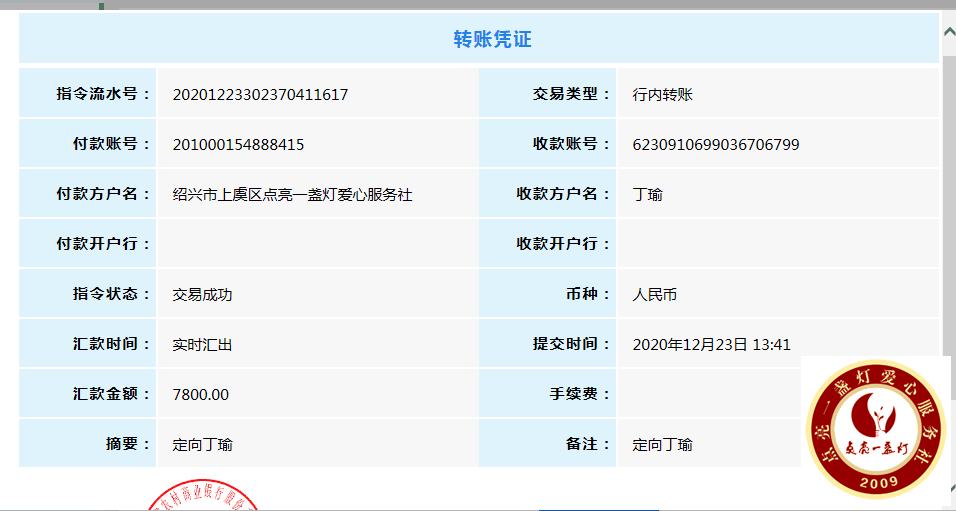Click remittance amount 7800.00
The width and height of the screenshot is (956, 511).
(201, 395)
